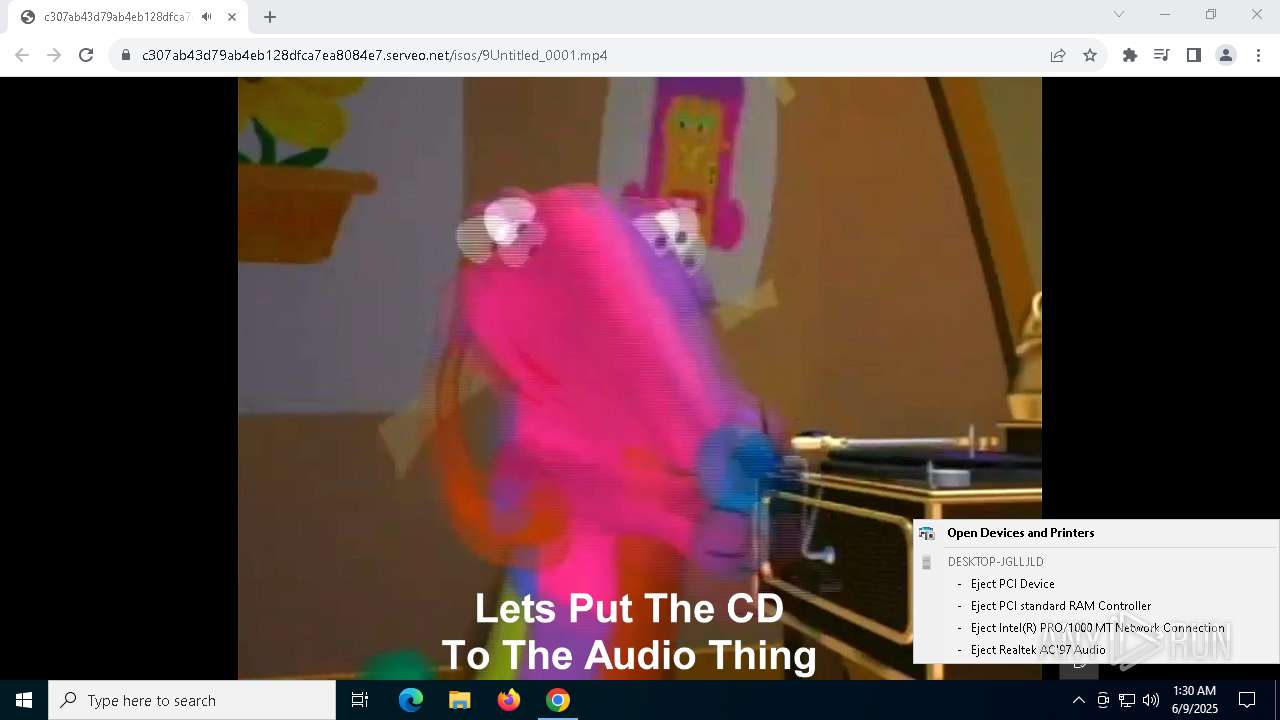View site information padlock icon
1280x720 pixels.
point(126,55)
